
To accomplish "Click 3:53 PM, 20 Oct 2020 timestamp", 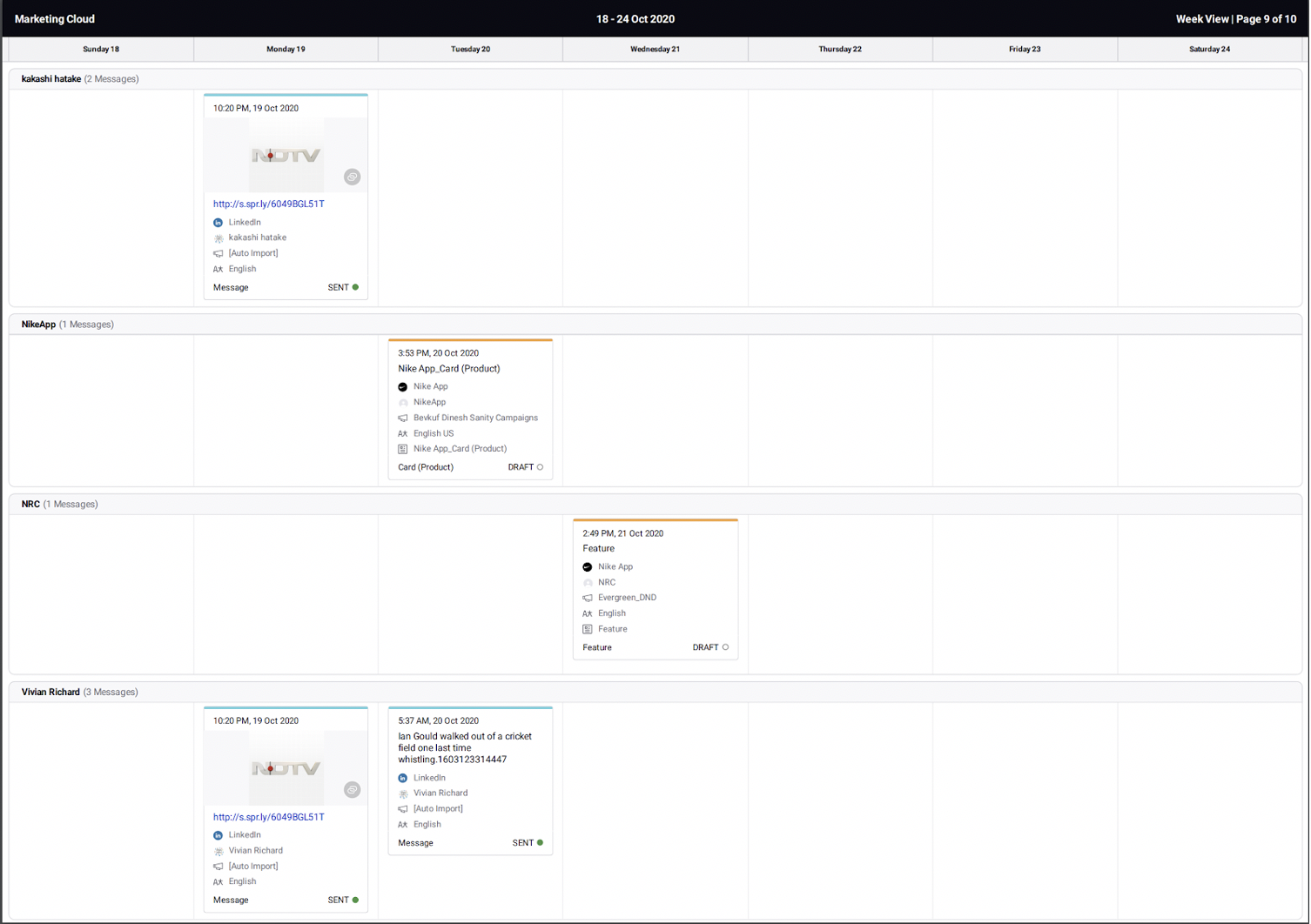I will [x=439, y=353].
